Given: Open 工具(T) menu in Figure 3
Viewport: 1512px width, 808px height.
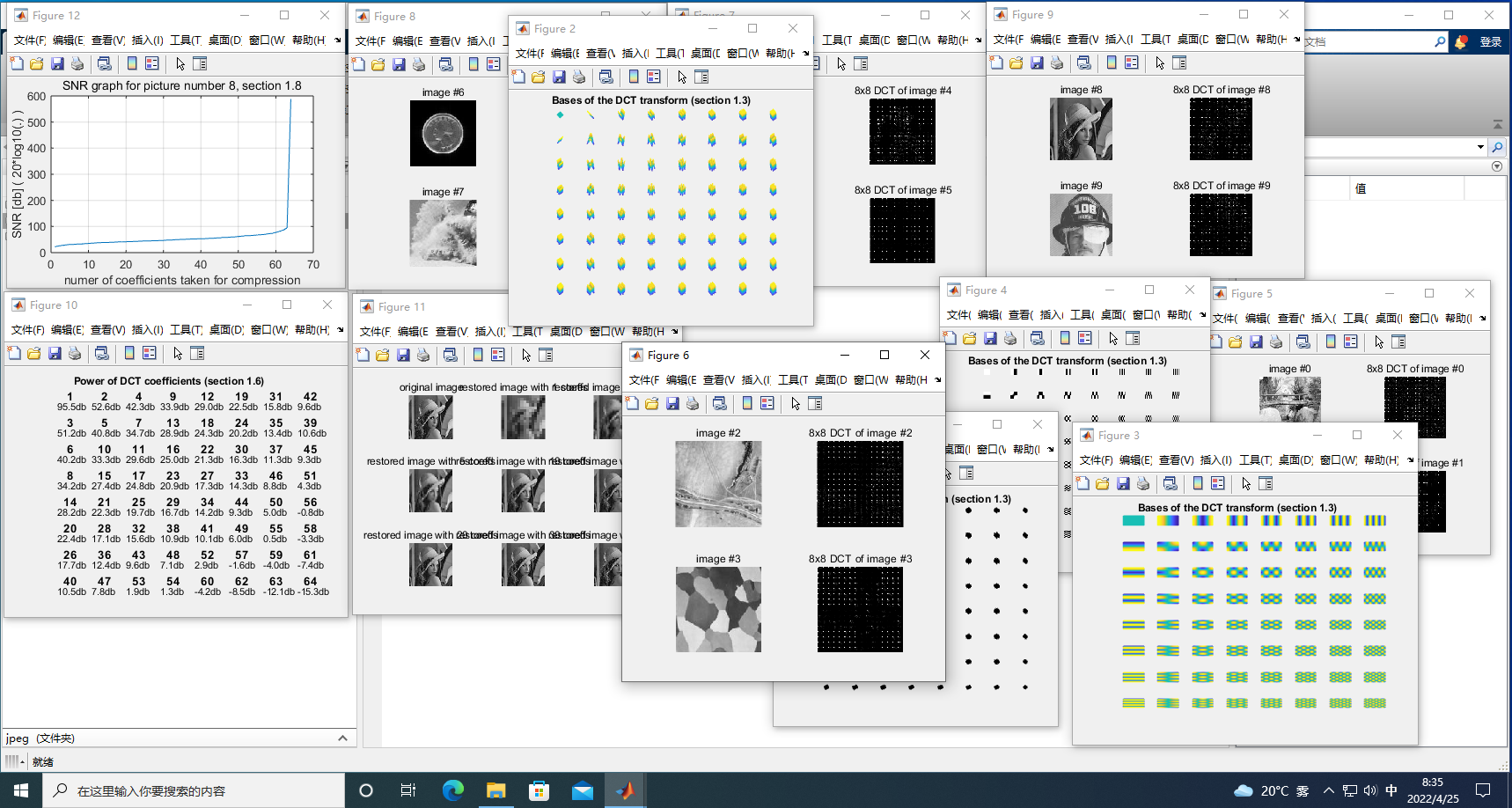Looking at the screenshot, I should (1255, 459).
